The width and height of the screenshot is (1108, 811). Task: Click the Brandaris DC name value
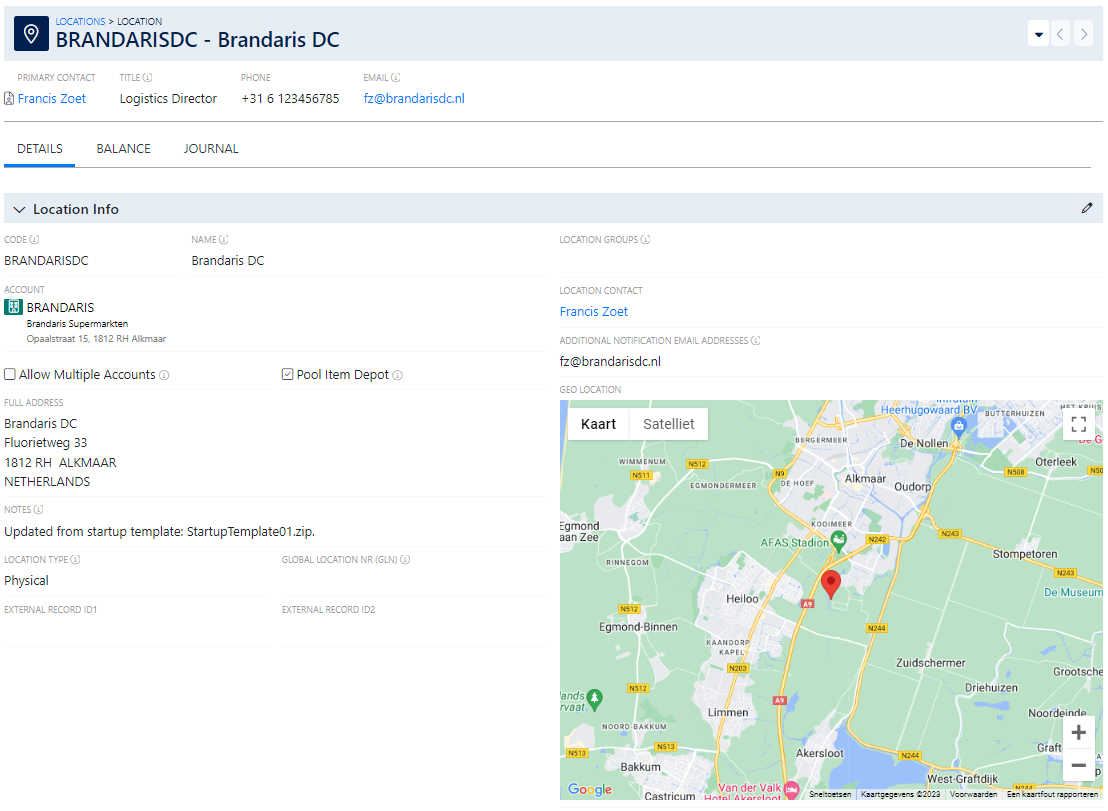(228, 261)
